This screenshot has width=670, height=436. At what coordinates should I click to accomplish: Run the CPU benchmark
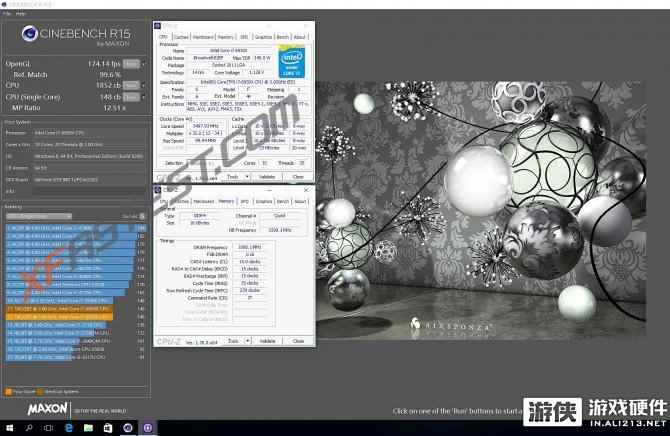(x=131, y=85)
